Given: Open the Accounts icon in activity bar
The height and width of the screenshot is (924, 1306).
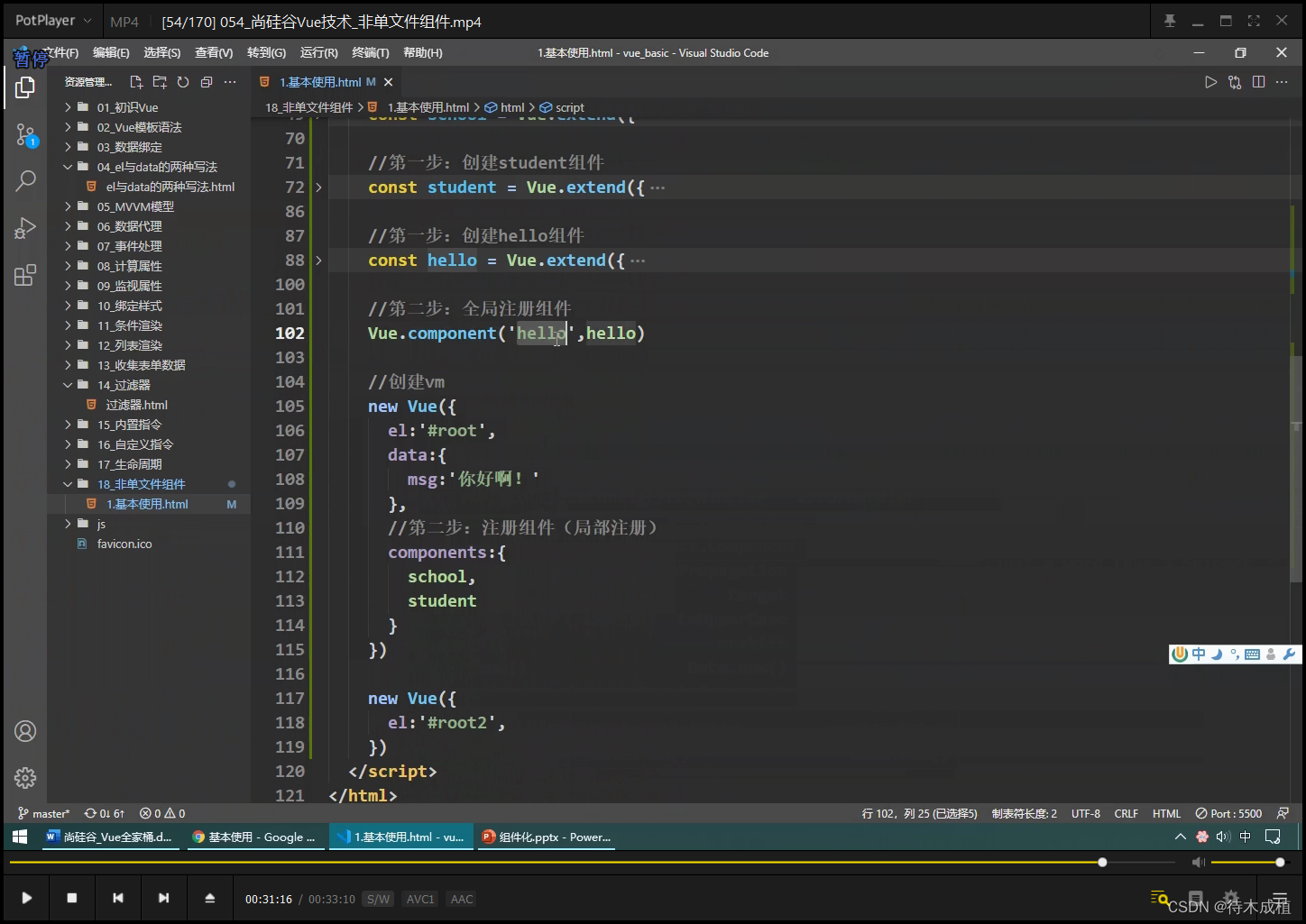Looking at the screenshot, I should [25, 731].
